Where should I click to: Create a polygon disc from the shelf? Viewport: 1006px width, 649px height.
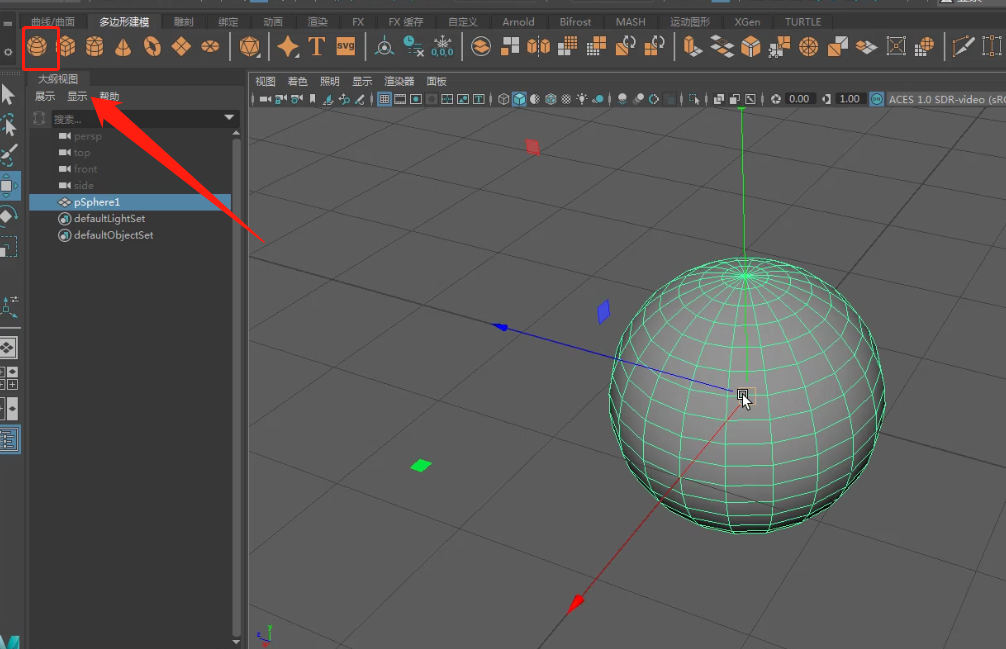pyautogui.click(x=210, y=46)
